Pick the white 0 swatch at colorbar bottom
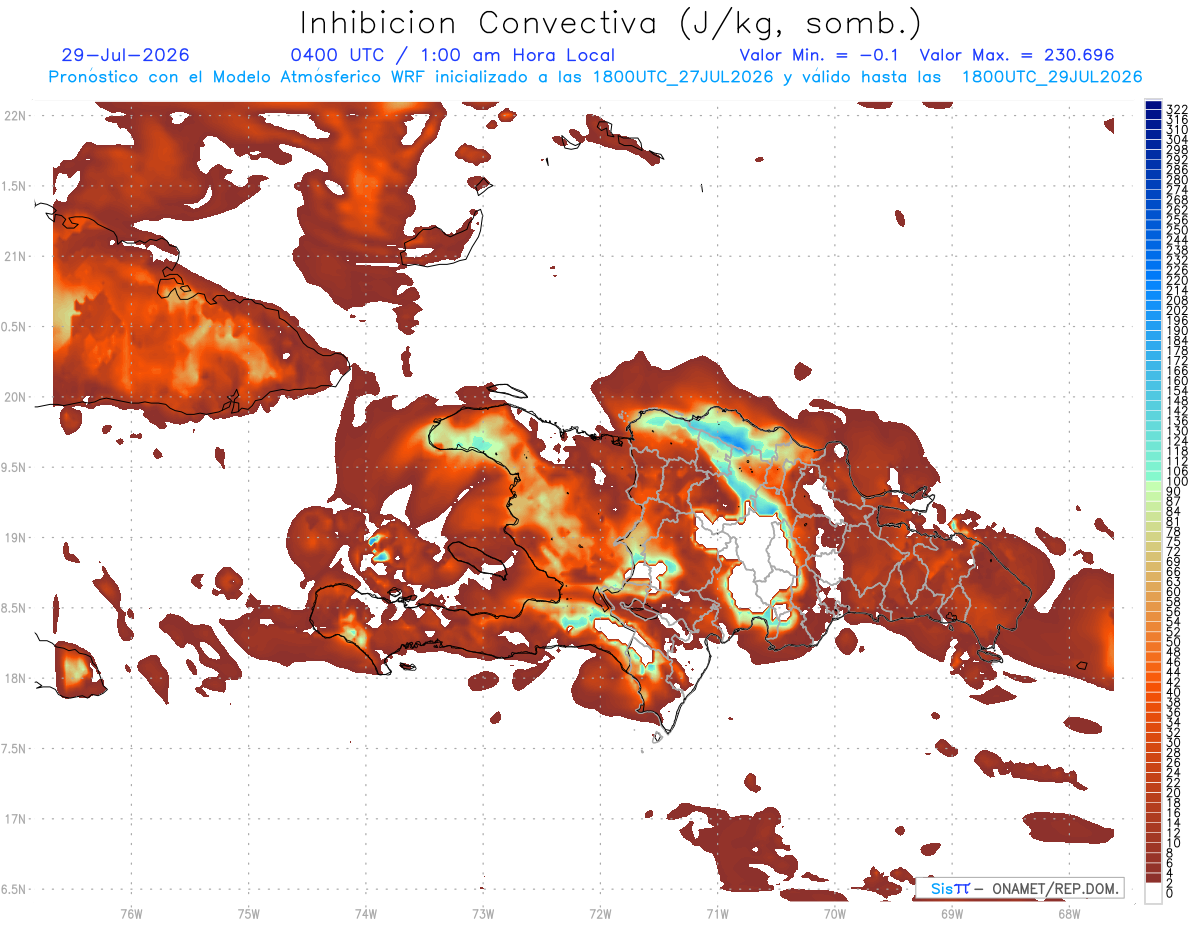Screen dimensions: 1200x927 (x=1153, y=893)
